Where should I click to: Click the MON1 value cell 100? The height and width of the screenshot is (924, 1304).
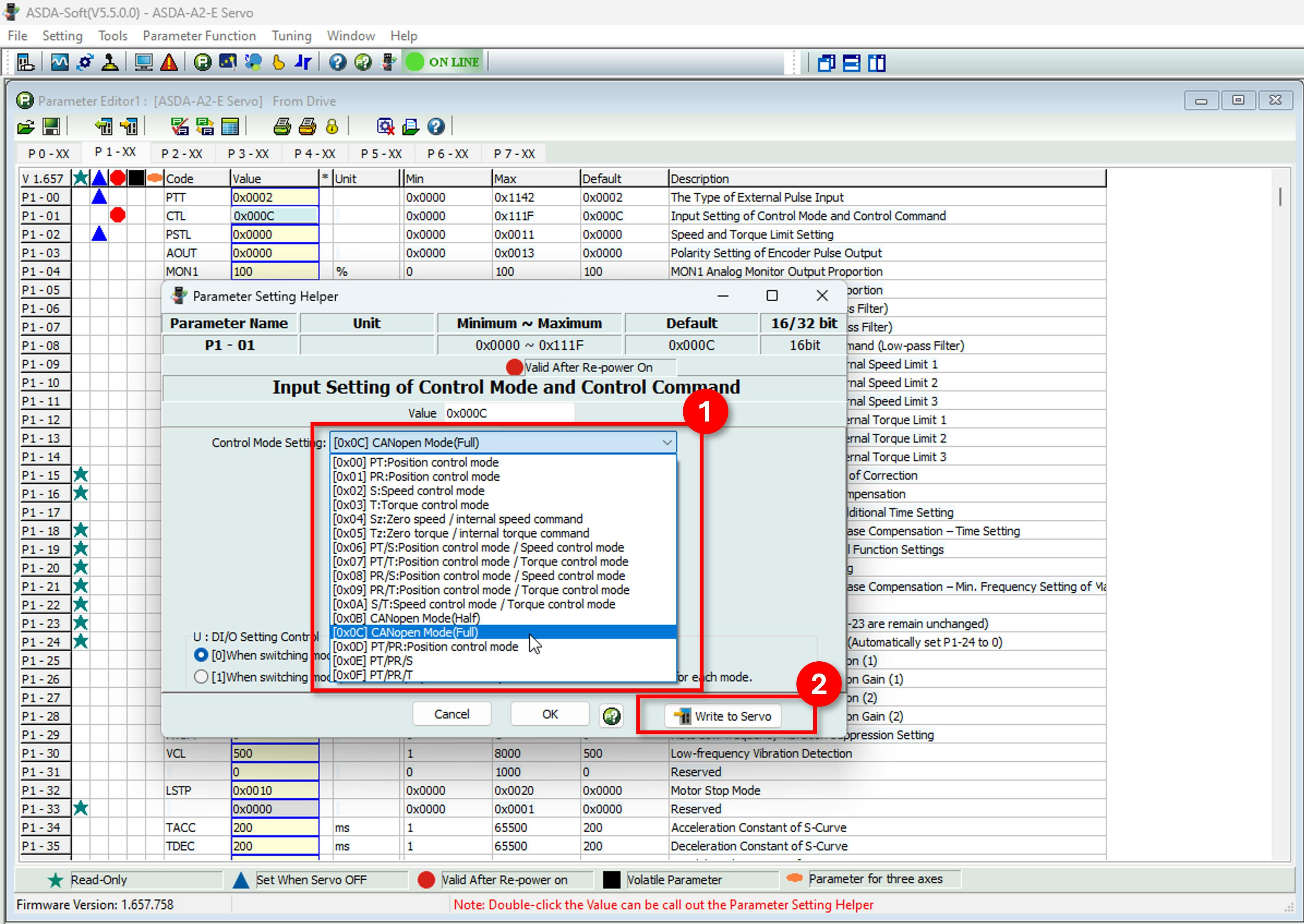tap(275, 271)
